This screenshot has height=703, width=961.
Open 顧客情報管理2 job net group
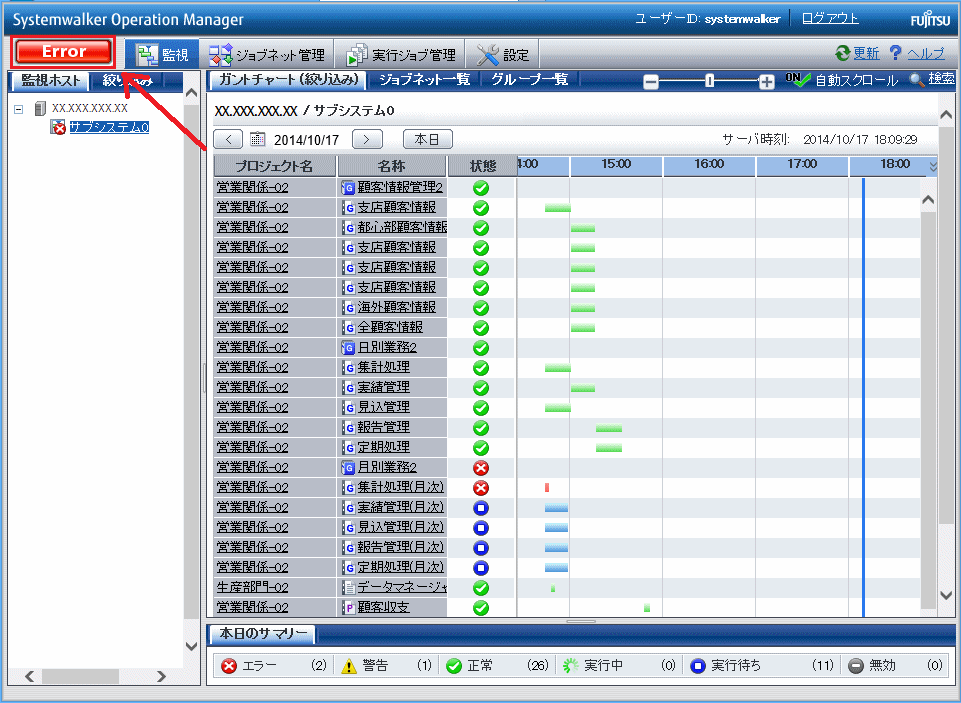tap(400, 187)
